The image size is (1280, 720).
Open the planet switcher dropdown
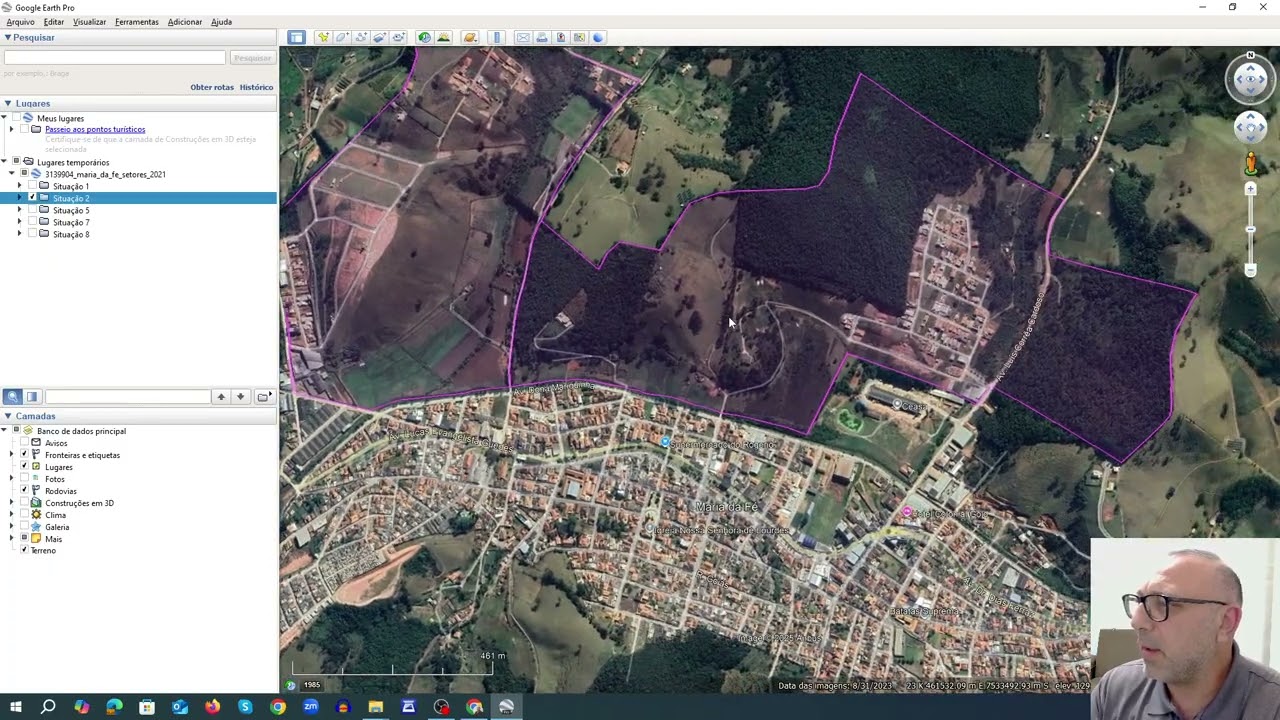point(470,37)
